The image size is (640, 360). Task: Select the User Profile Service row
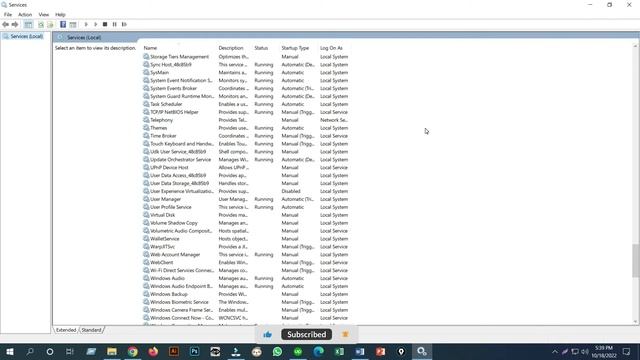tap(246, 207)
